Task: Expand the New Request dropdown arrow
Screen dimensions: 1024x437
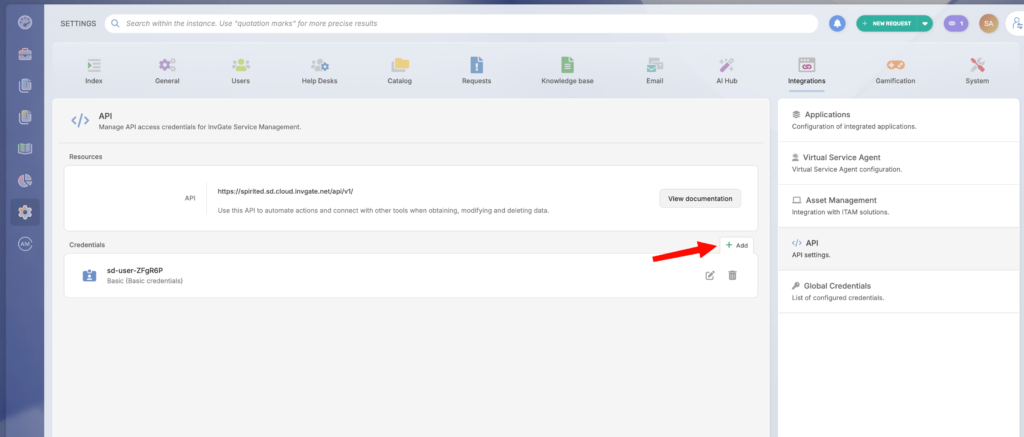Action: [x=925, y=24]
